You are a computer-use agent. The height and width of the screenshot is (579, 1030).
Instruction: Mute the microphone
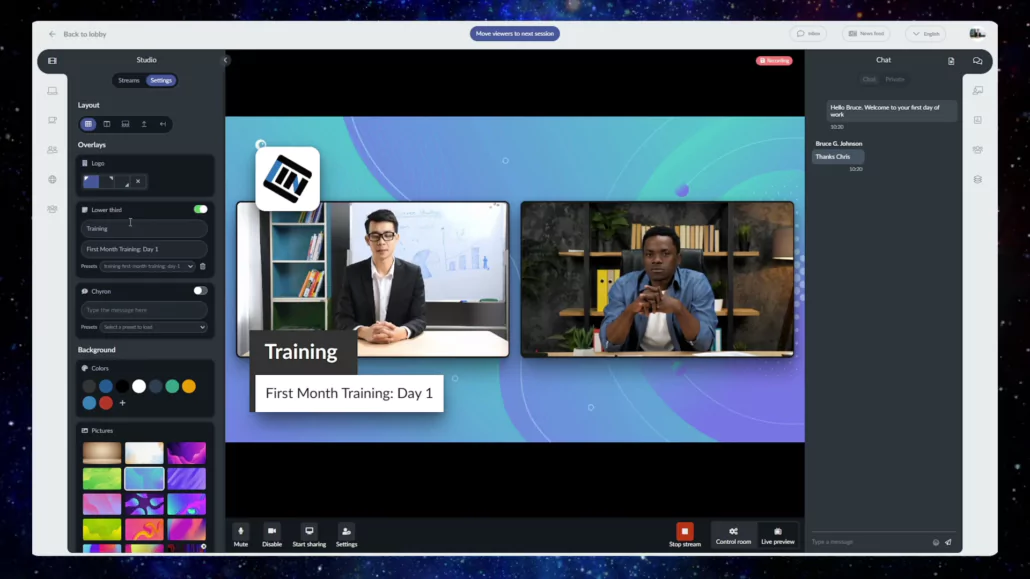coord(240,534)
